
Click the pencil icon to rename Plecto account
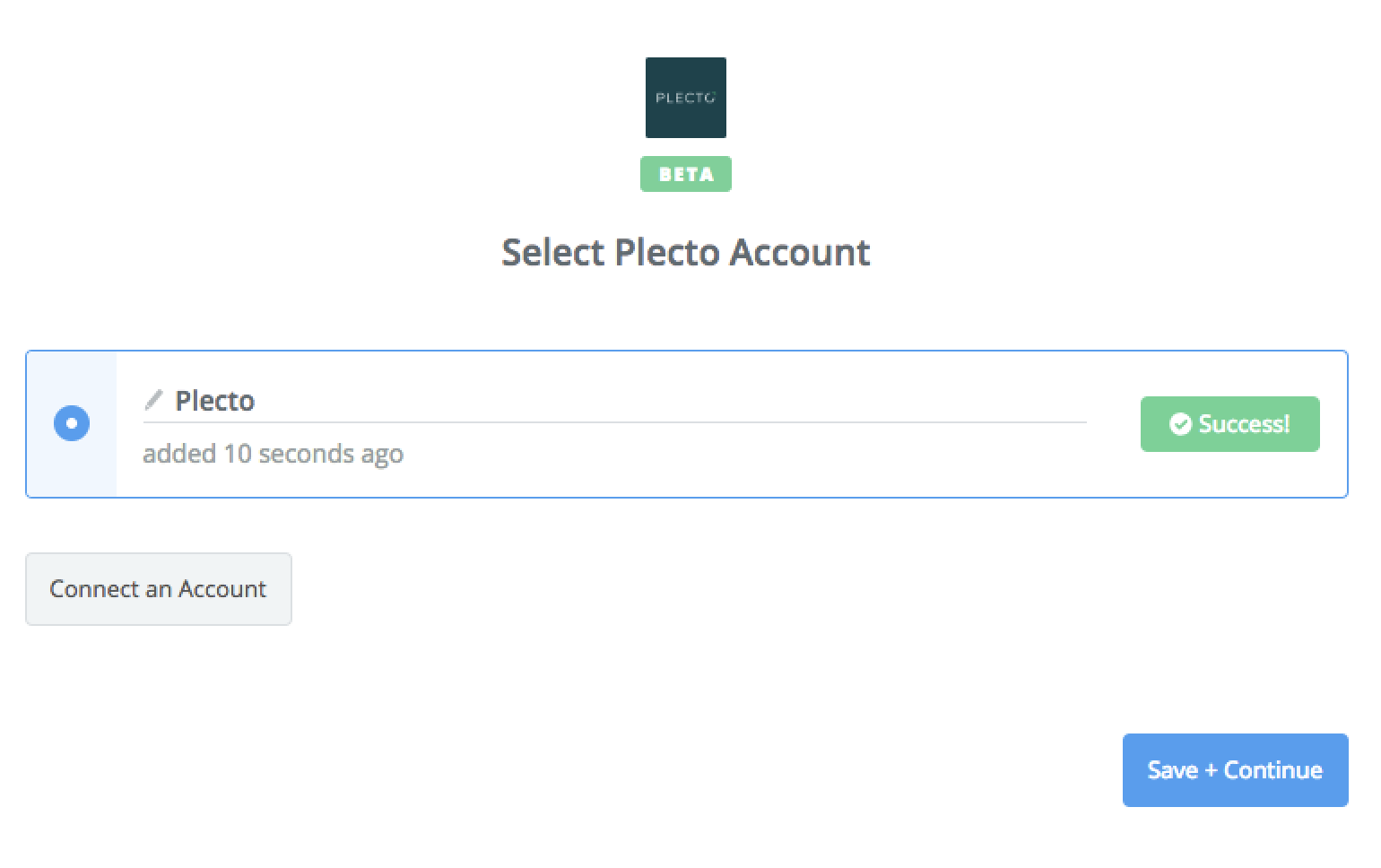click(x=153, y=400)
